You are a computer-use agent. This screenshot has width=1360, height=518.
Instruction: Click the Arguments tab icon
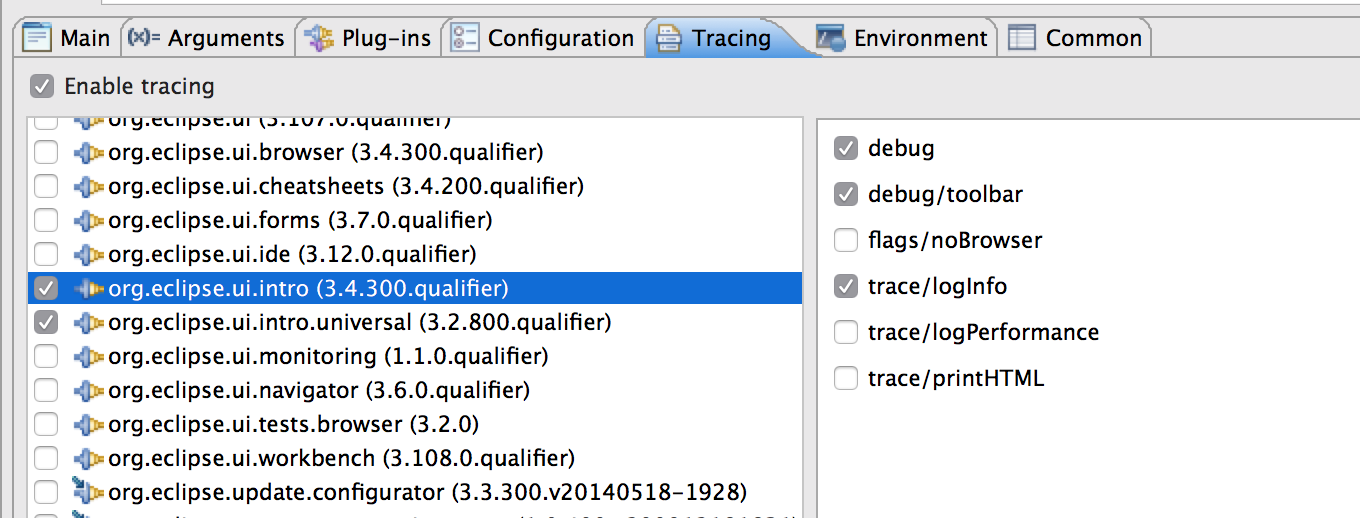coord(145,38)
